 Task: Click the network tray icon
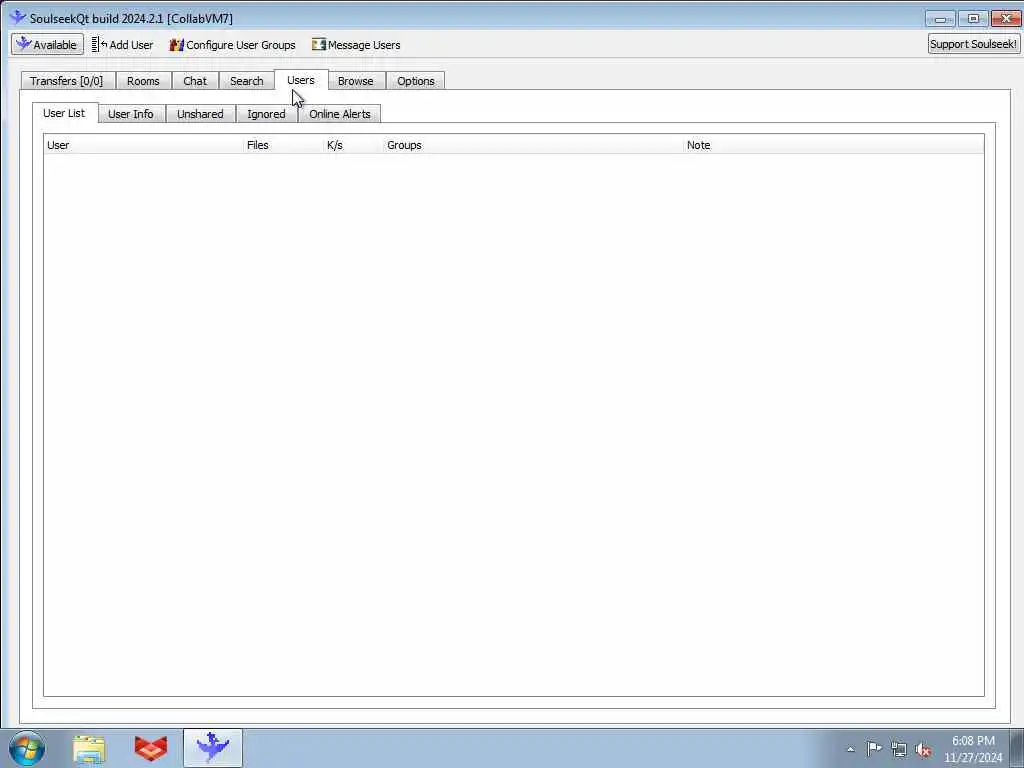[x=899, y=750]
